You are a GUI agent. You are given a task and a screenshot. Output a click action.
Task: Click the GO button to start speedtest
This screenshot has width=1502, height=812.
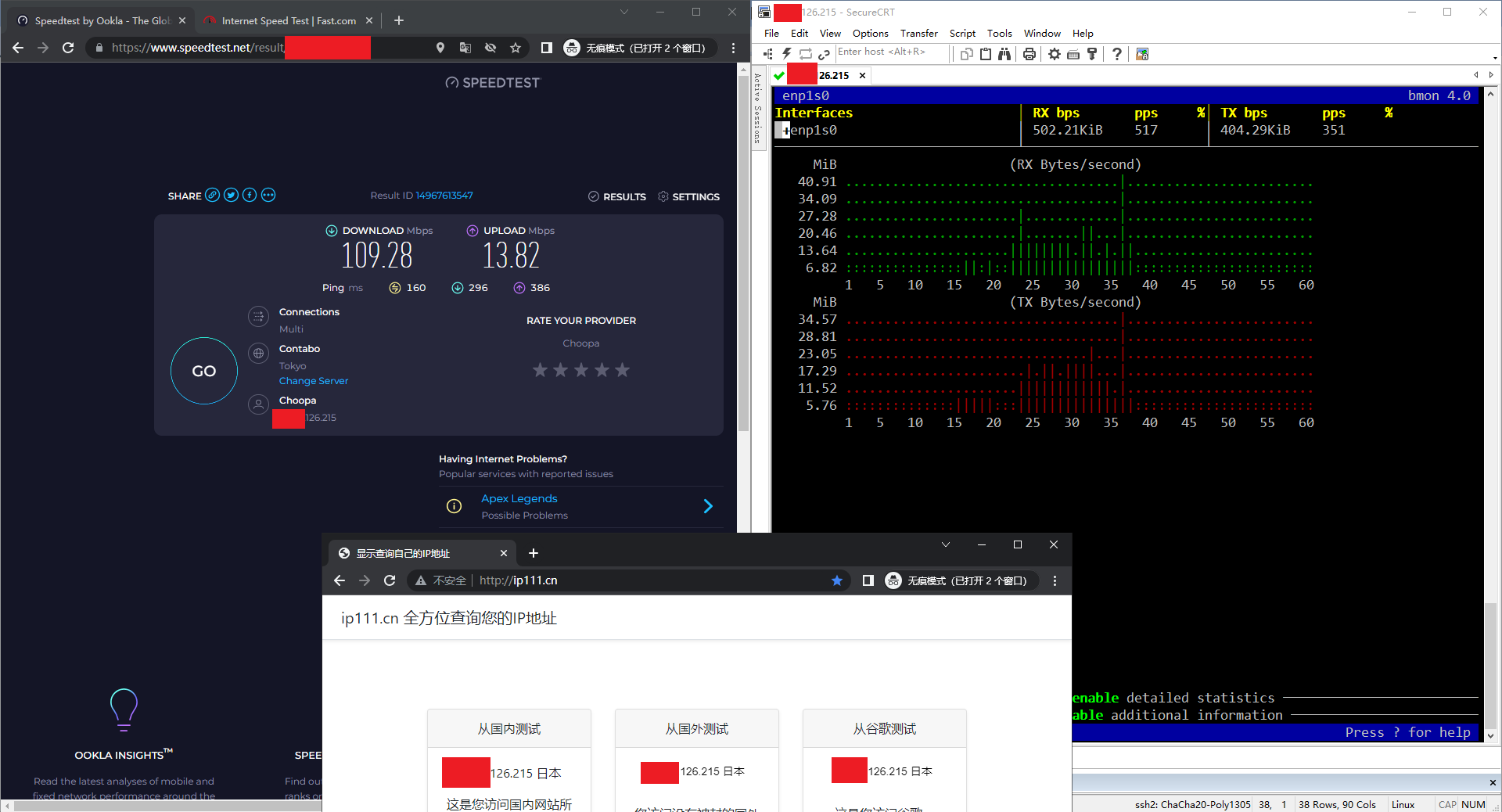click(204, 371)
